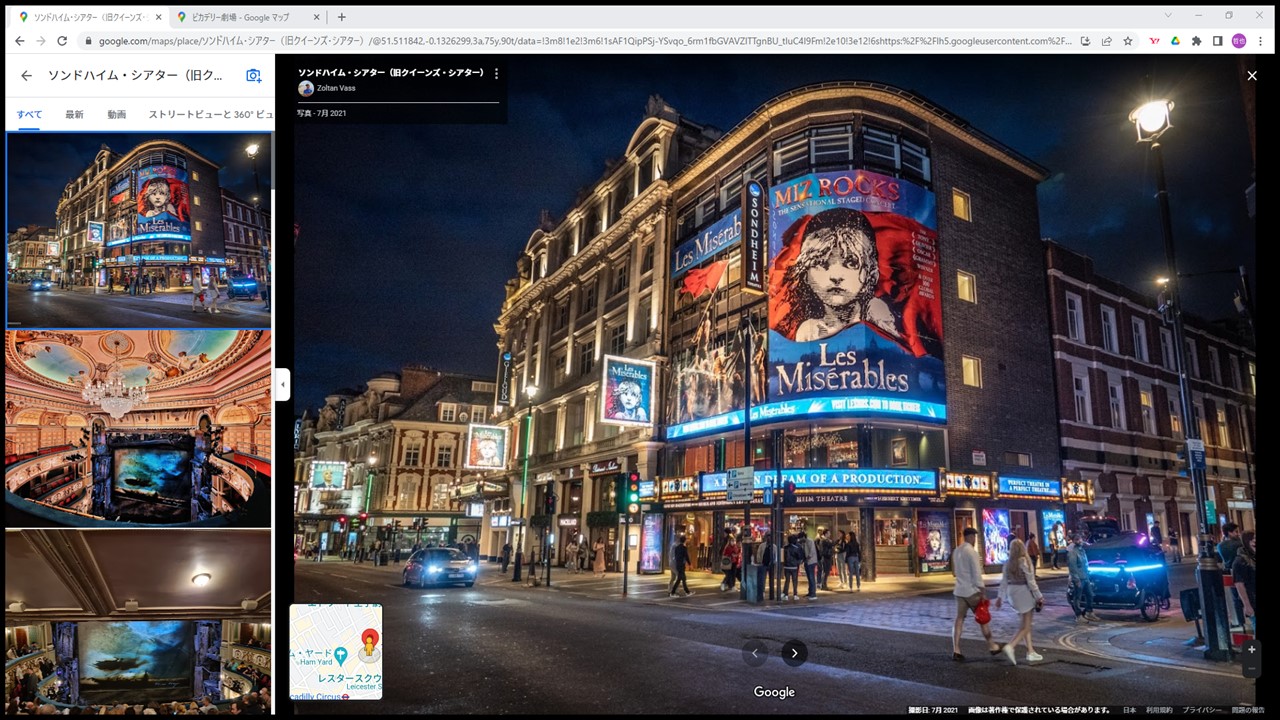Screen dimensions: 1280x720
Task: Click the 日本 footer link
Action: point(1129,710)
